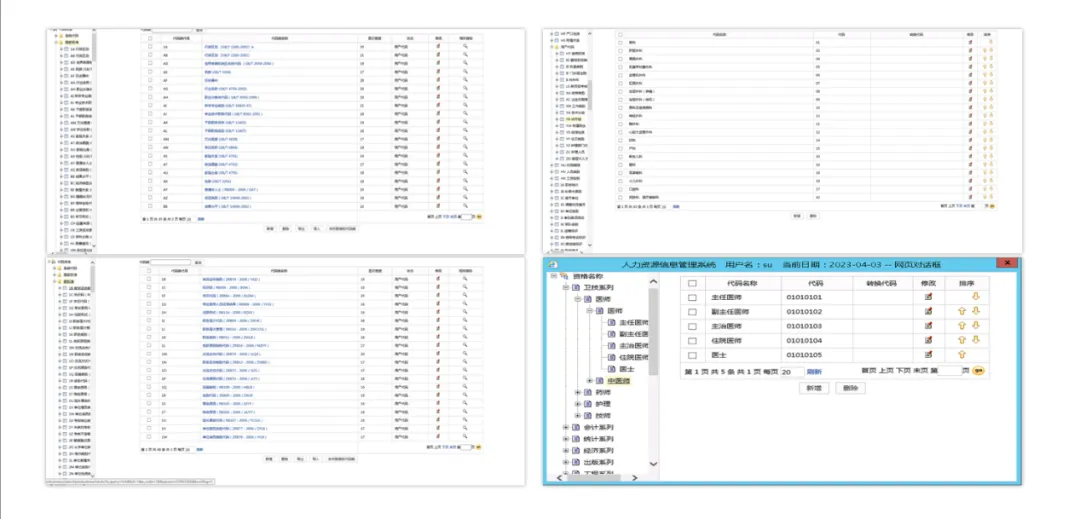
Task: Tick the header select-all checkbox in dialog table
Action: [693, 283]
